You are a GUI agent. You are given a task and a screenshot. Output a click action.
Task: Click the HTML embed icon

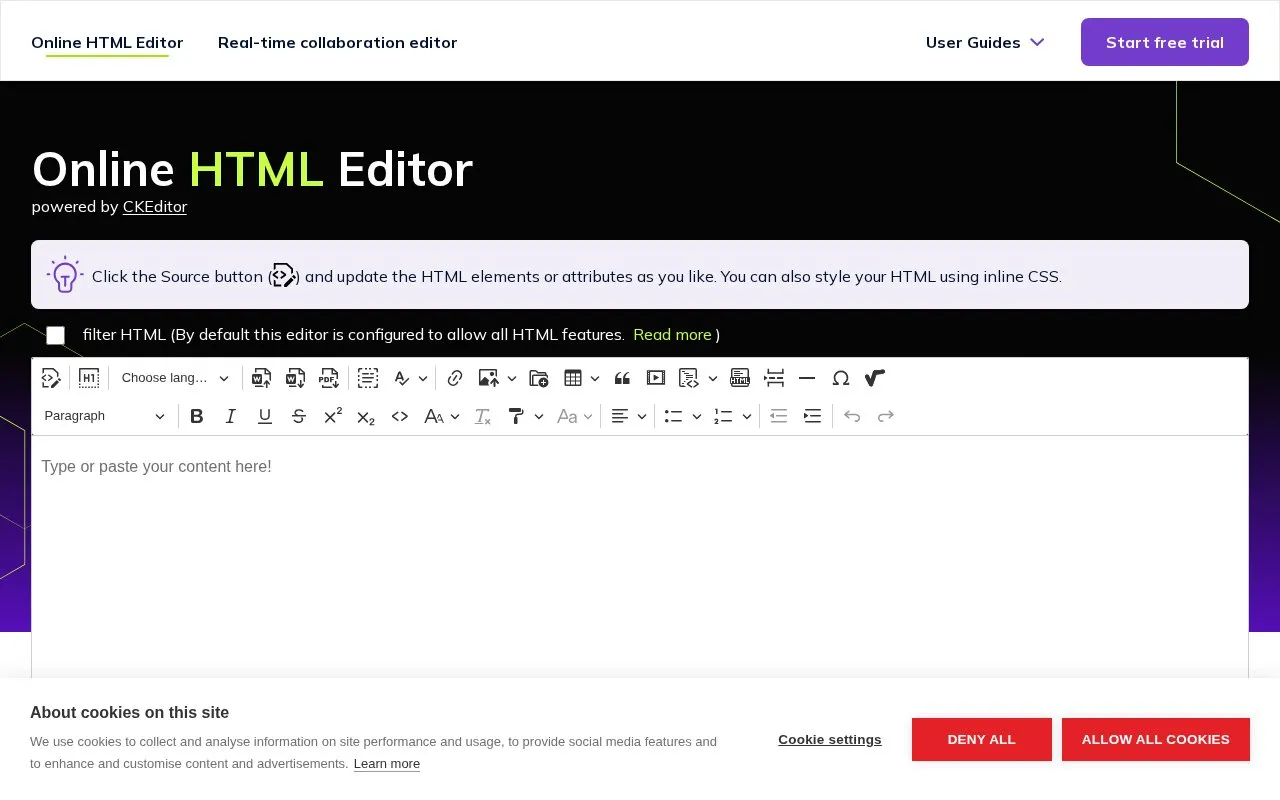pos(740,378)
